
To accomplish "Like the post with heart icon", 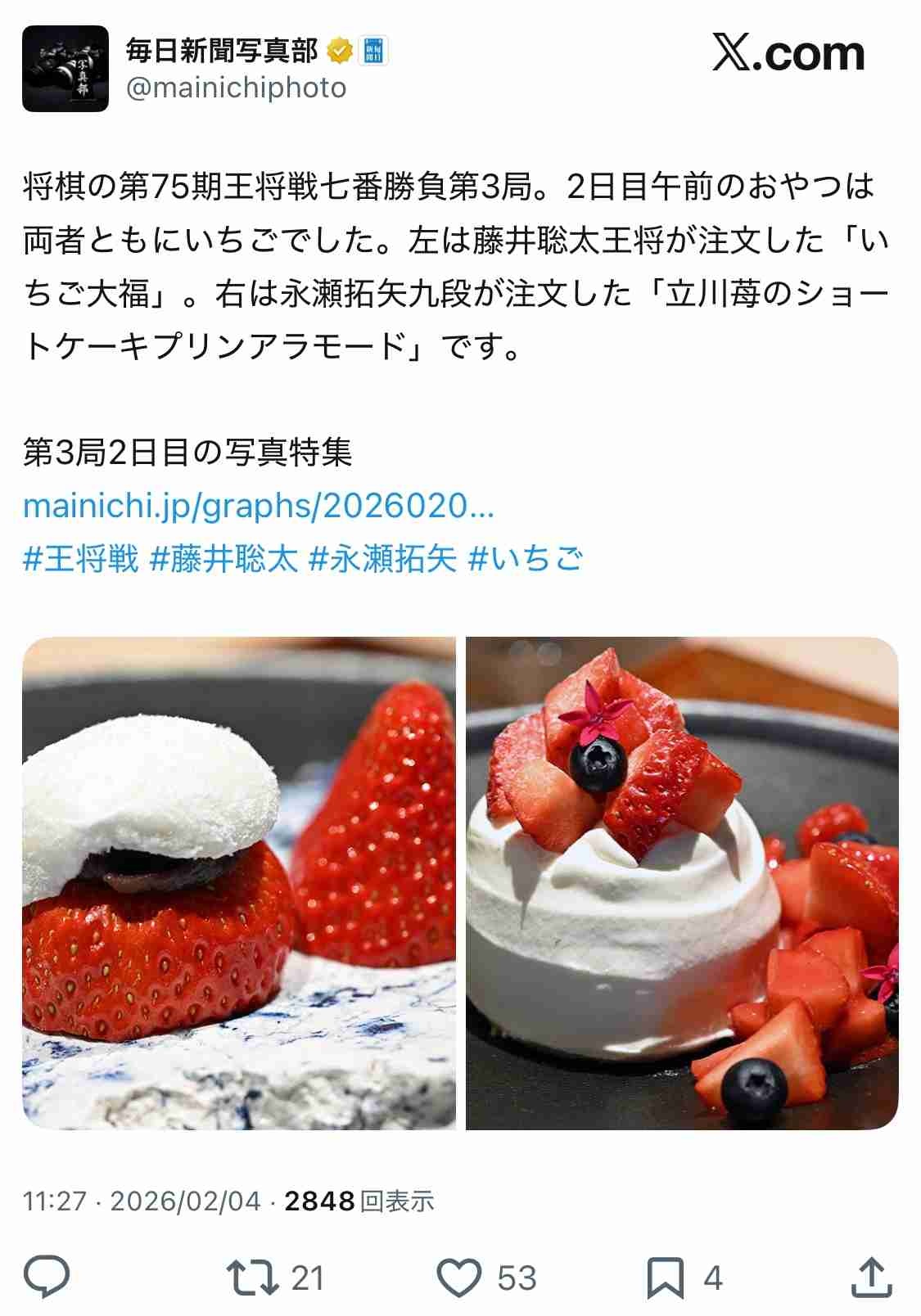I will (x=458, y=1278).
